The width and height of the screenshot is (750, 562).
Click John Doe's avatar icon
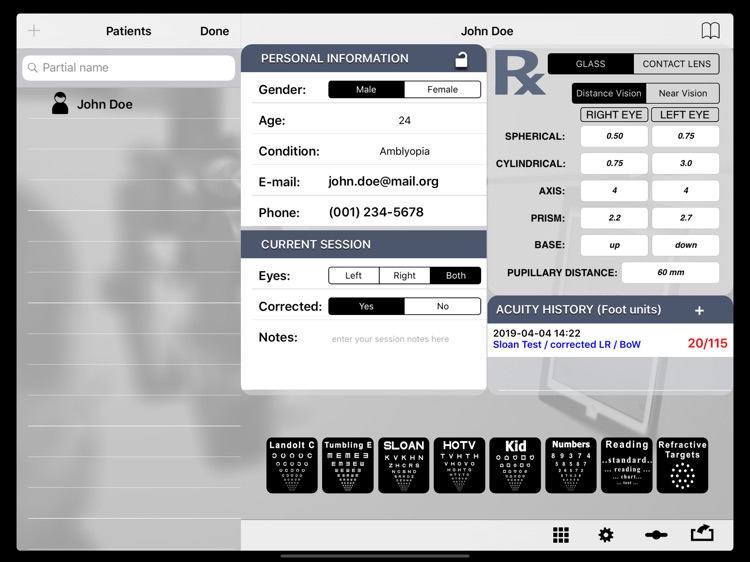point(60,103)
